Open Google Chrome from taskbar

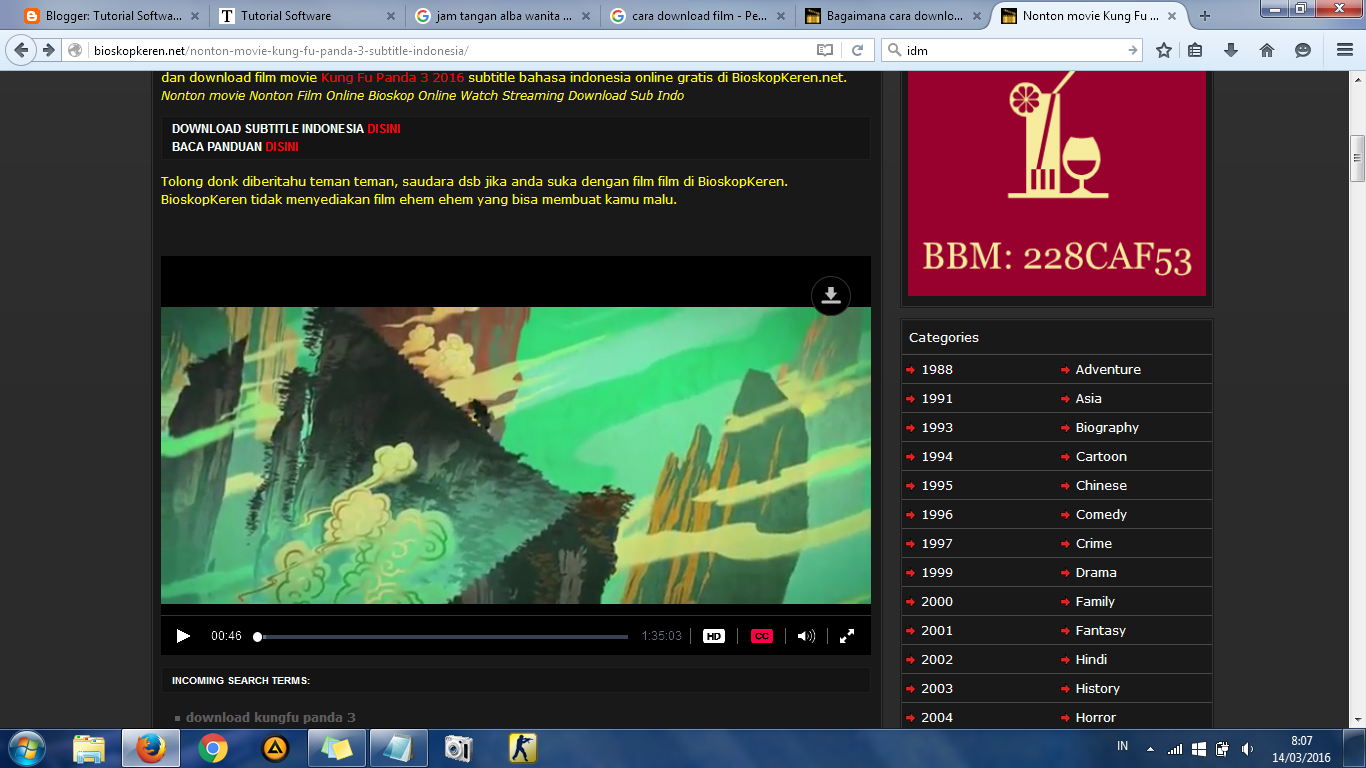pyautogui.click(x=212, y=748)
